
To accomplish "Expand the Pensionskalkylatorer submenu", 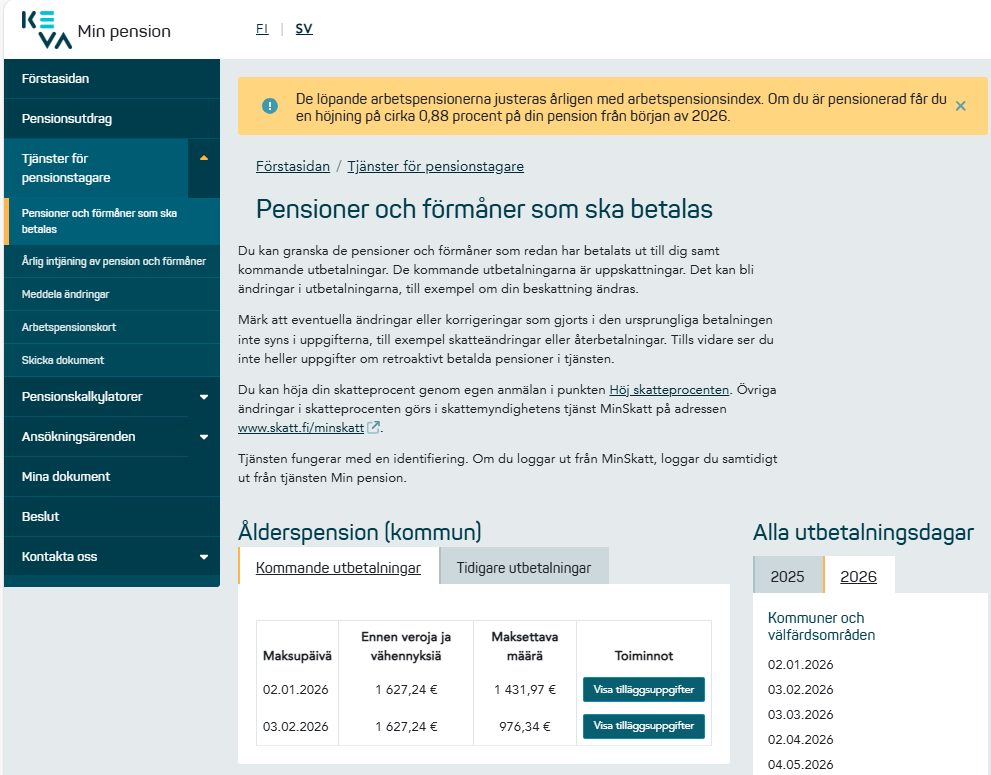I will 204,397.
